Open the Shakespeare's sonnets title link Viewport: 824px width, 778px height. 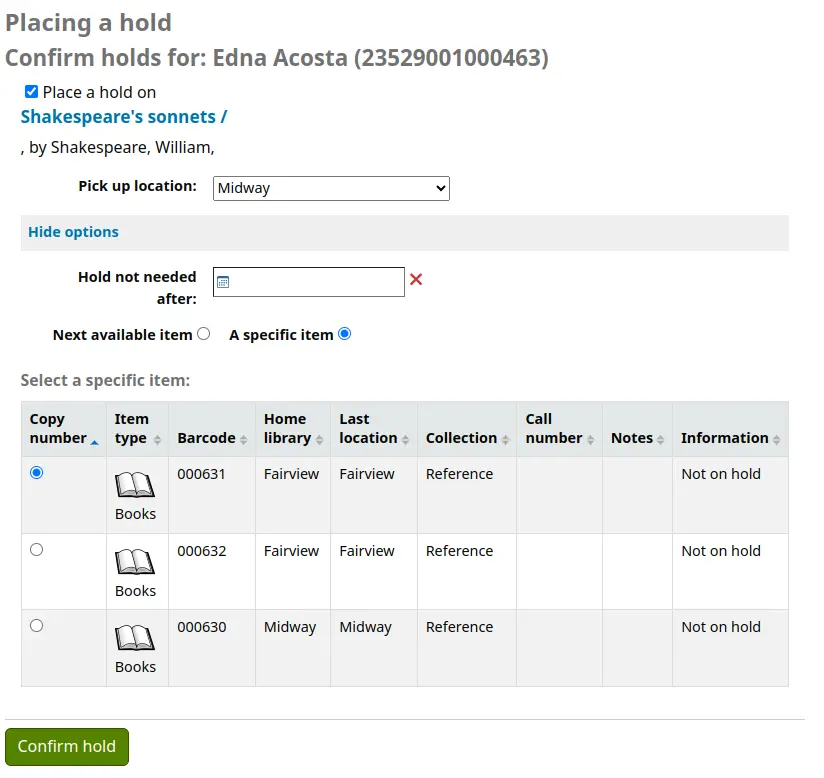coord(123,117)
